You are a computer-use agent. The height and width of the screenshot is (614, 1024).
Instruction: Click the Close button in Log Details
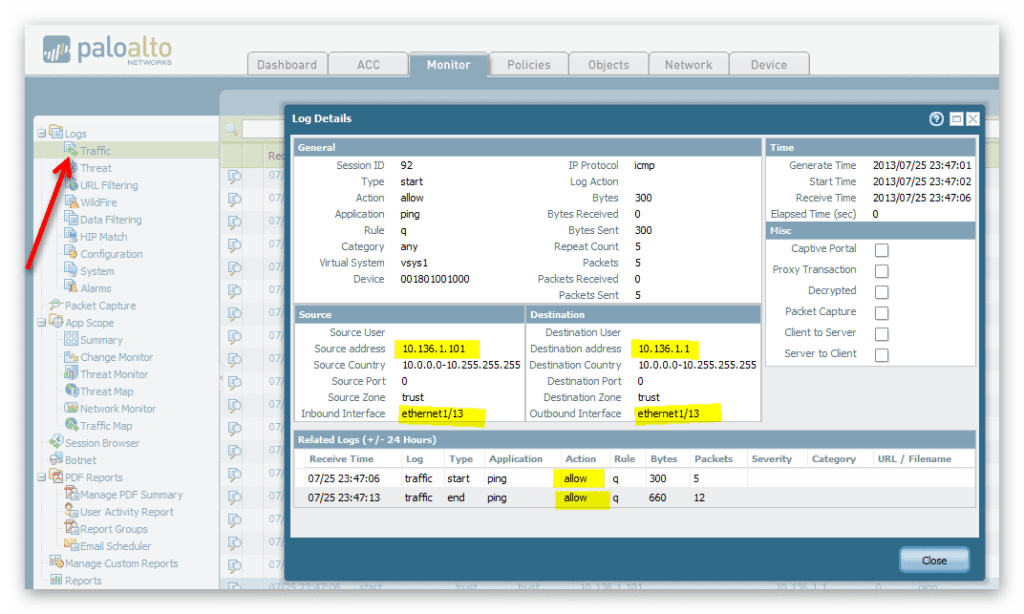coord(934,560)
